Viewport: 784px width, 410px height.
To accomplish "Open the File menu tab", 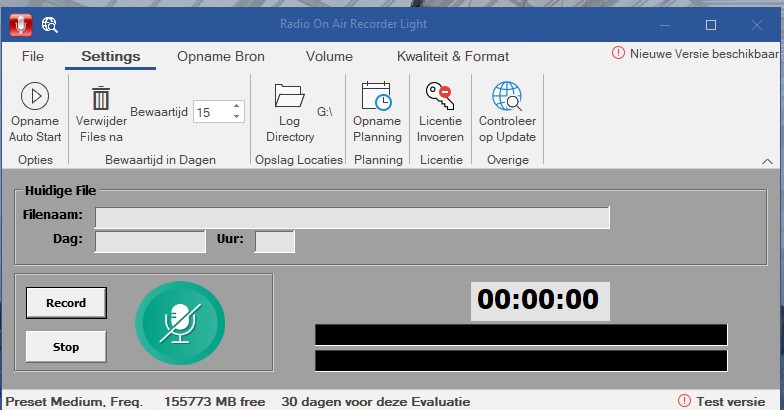I will 33,56.
